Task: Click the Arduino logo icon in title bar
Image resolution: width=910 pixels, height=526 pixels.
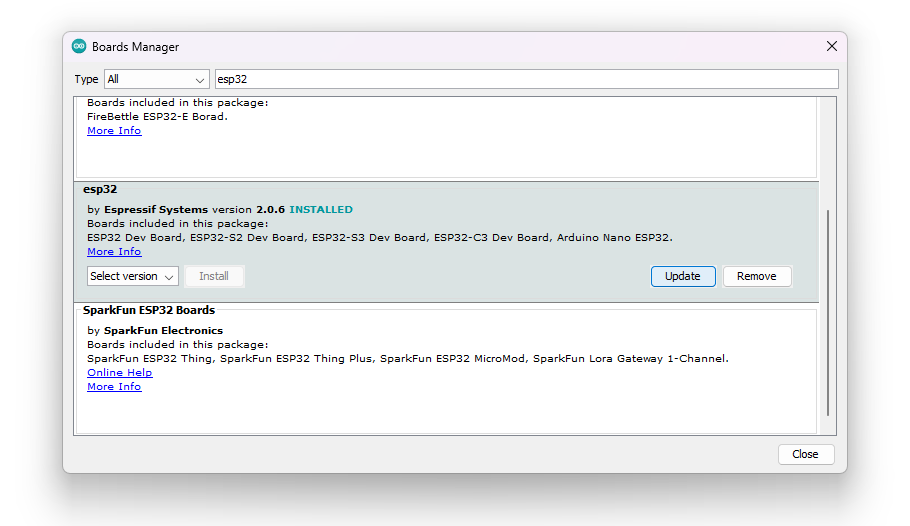Action: tap(79, 46)
